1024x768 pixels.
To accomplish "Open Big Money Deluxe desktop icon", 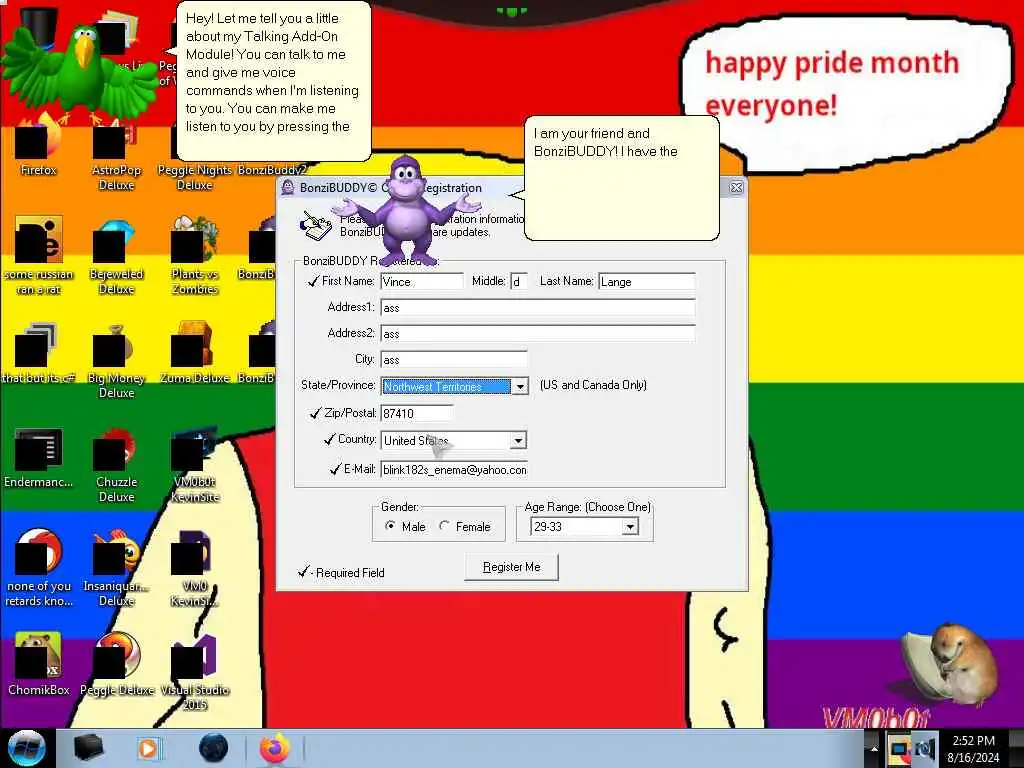I will [116, 360].
